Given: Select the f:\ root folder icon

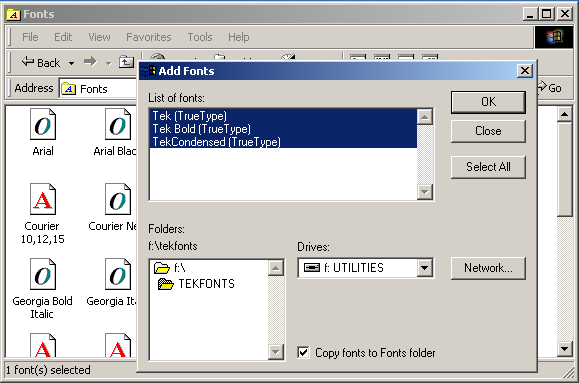Looking at the screenshot, I should click(x=162, y=267).
